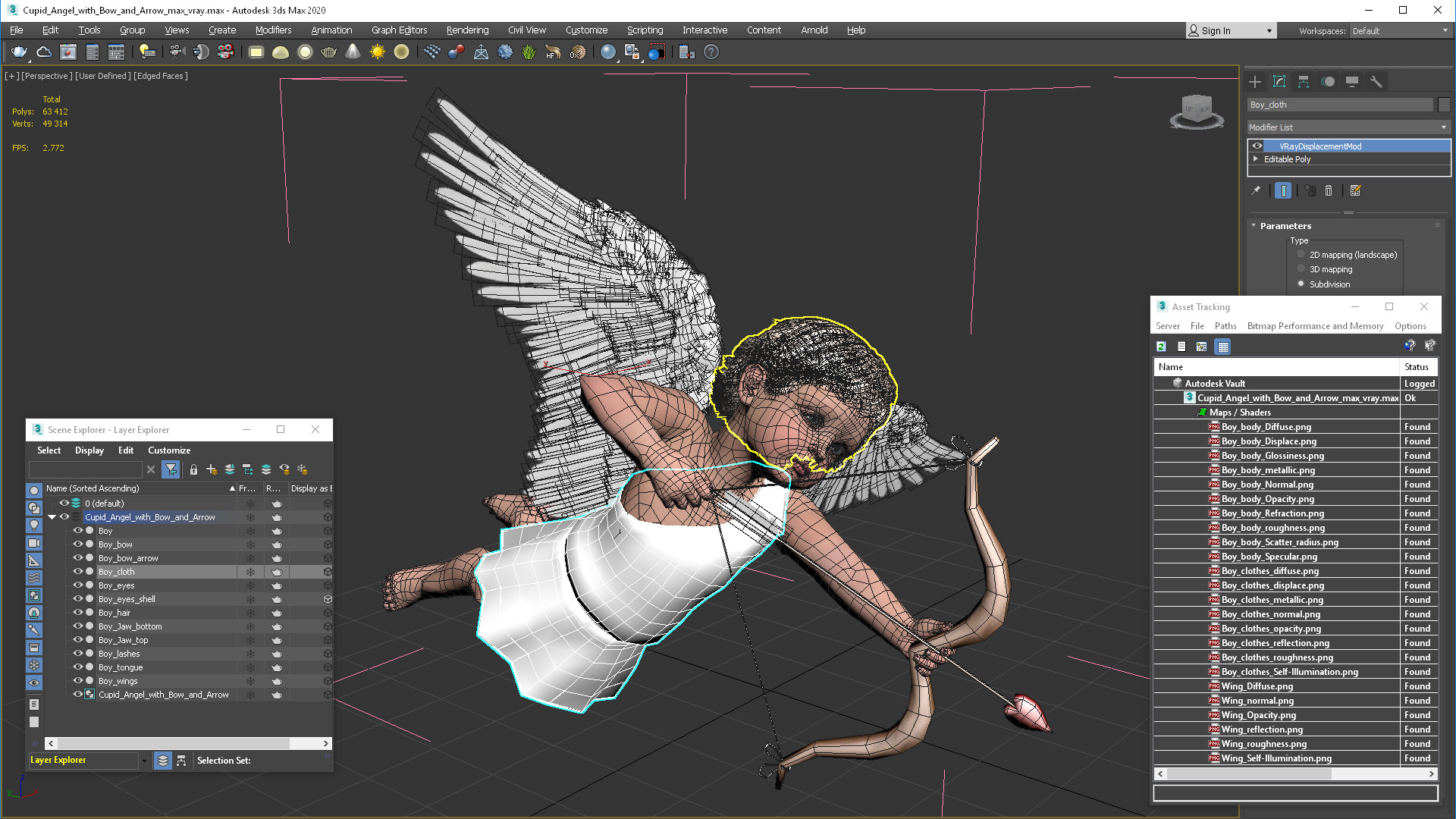The height and width of the screenshot is (819, 1456).
Task: Click Scene Explorer search field
Action: click(x=85, y=470)
